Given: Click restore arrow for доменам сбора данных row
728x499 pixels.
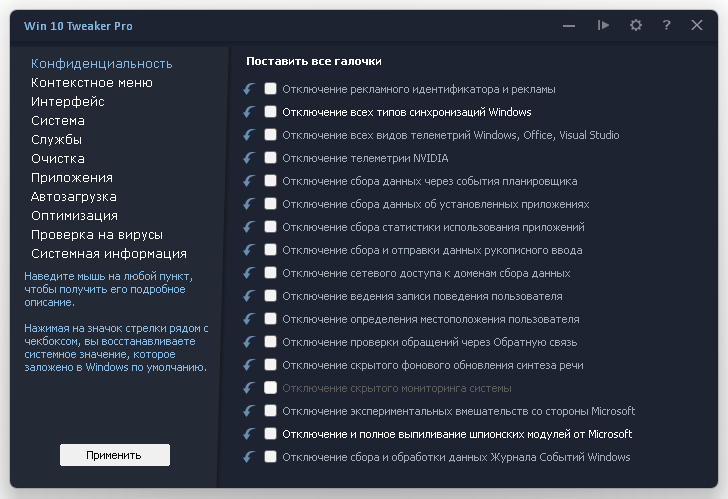Looking at the screenshot, I should pos(249,273).
